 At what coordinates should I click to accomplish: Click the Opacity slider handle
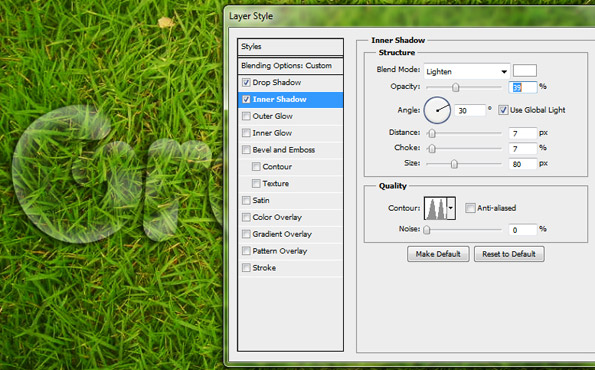click(456, 88)
